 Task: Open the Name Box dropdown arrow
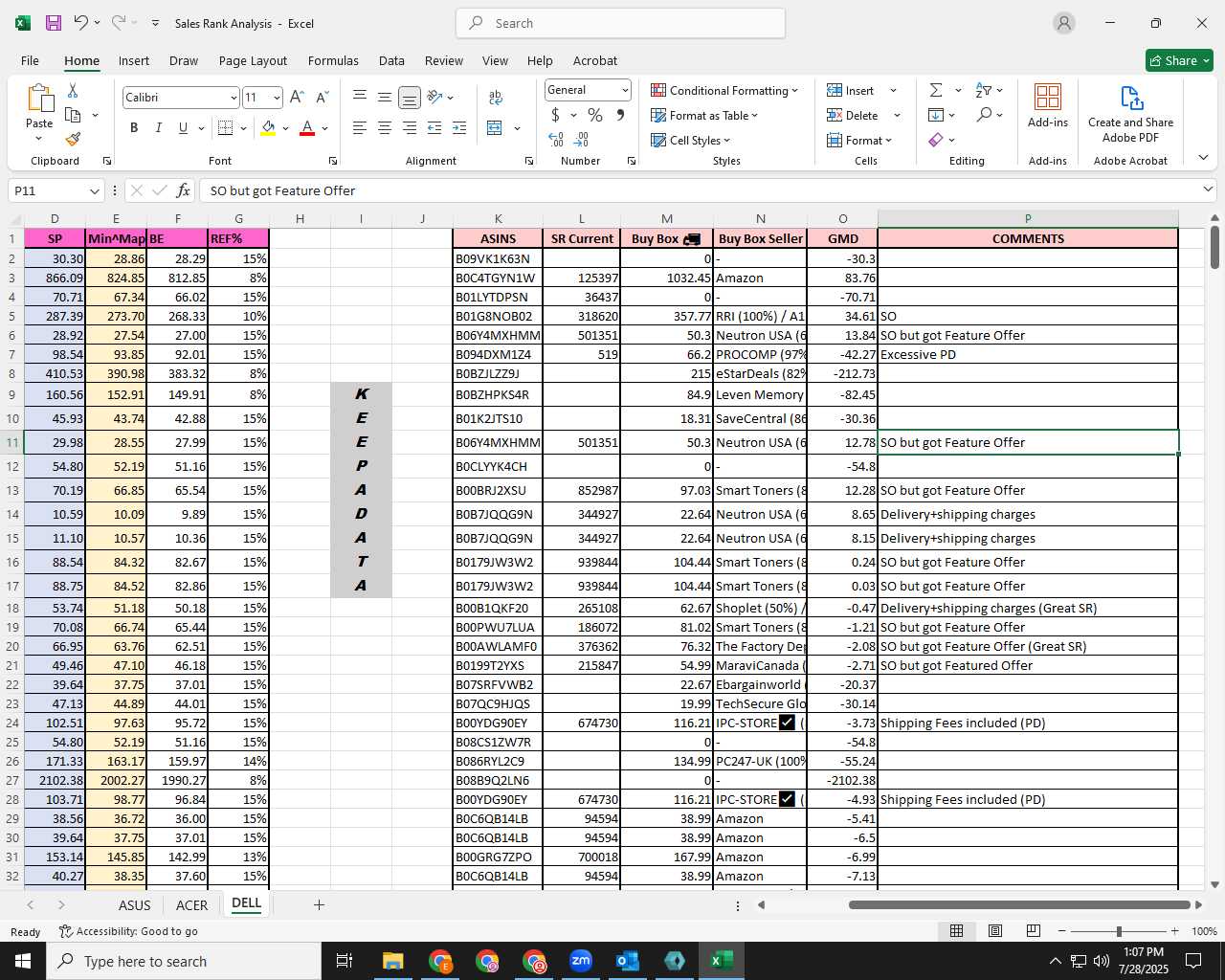click(94, 190)
